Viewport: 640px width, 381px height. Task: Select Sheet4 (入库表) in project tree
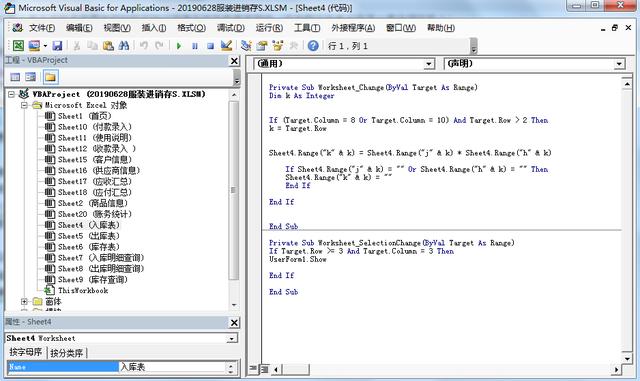[x=82, y=225]
